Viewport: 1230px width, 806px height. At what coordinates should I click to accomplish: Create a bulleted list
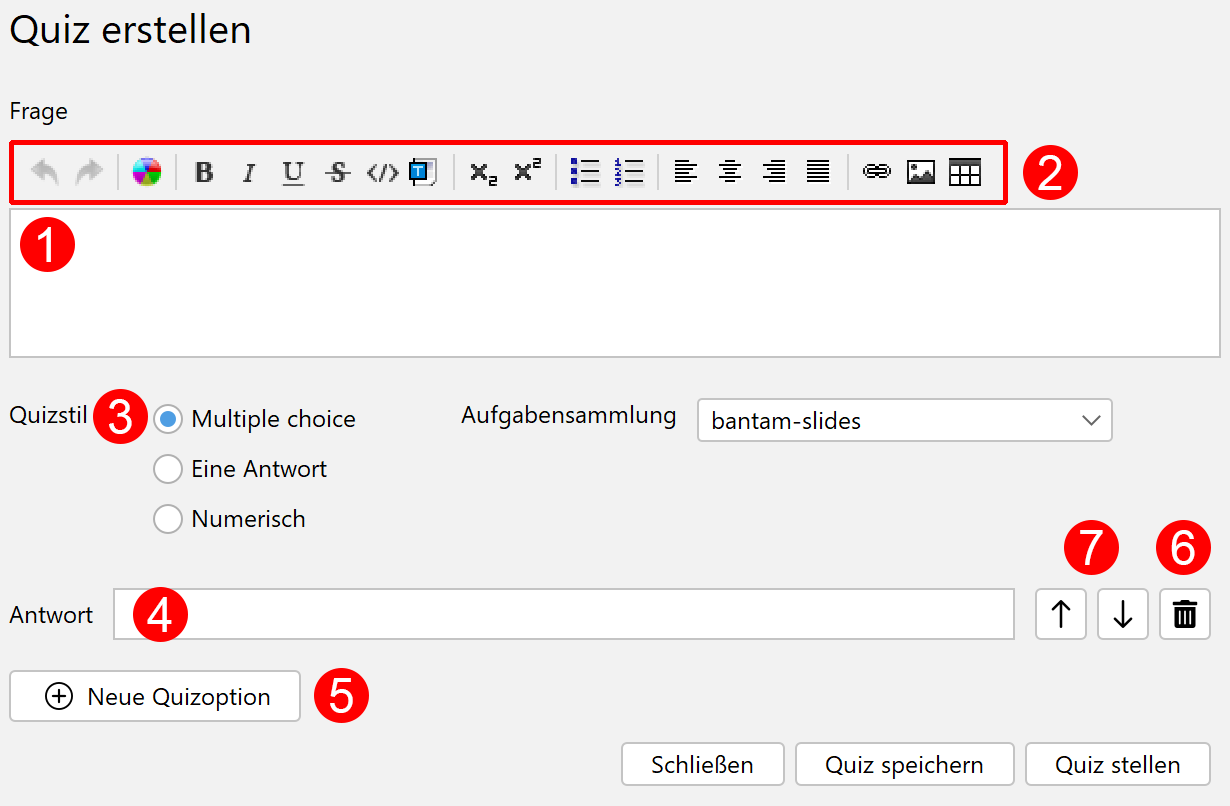pos(585,171)
